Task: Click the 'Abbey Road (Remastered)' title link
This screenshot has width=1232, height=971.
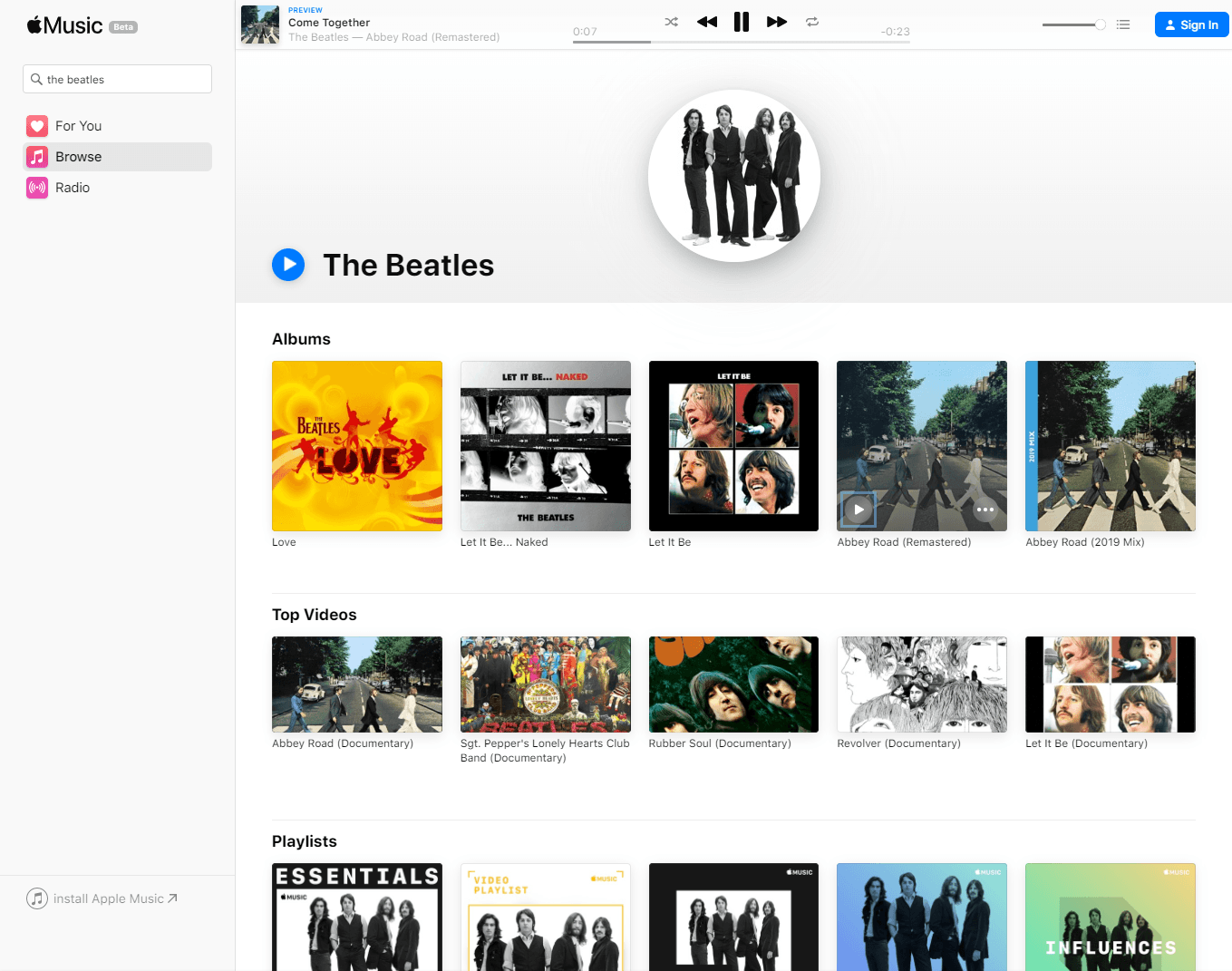Action: 904,542
